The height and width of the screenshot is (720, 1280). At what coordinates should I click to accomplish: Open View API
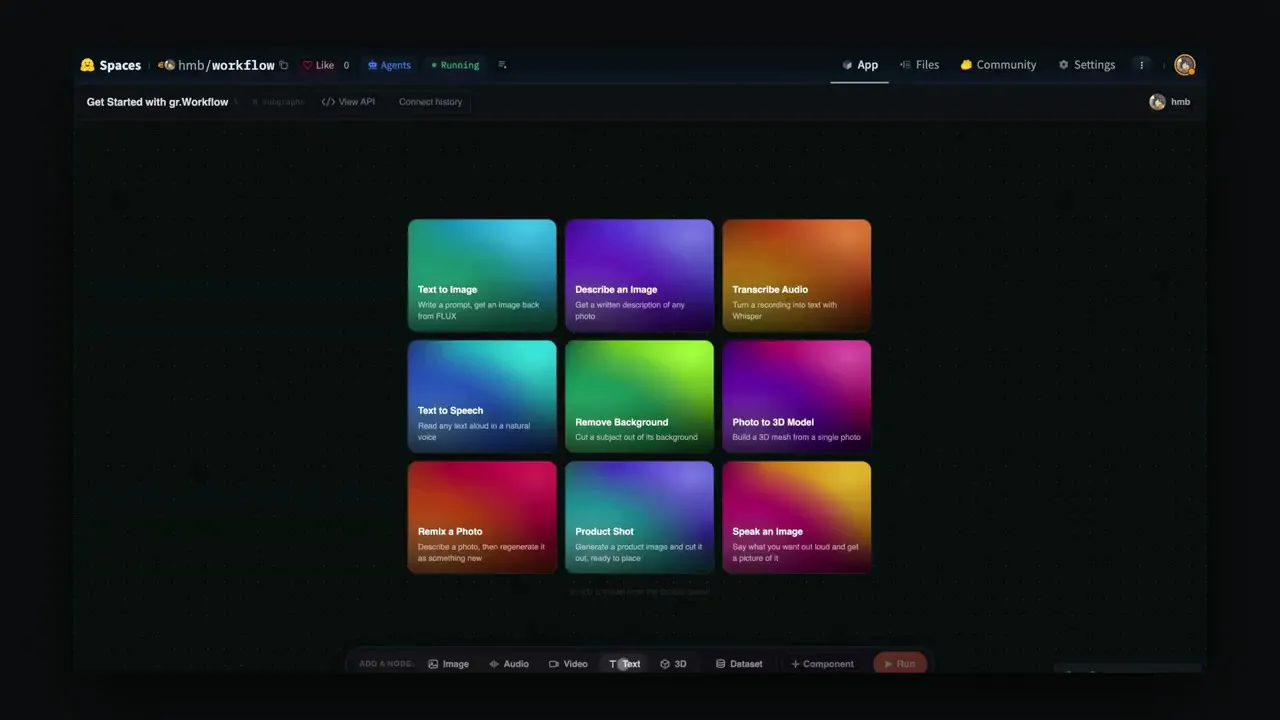pos(348,102)
